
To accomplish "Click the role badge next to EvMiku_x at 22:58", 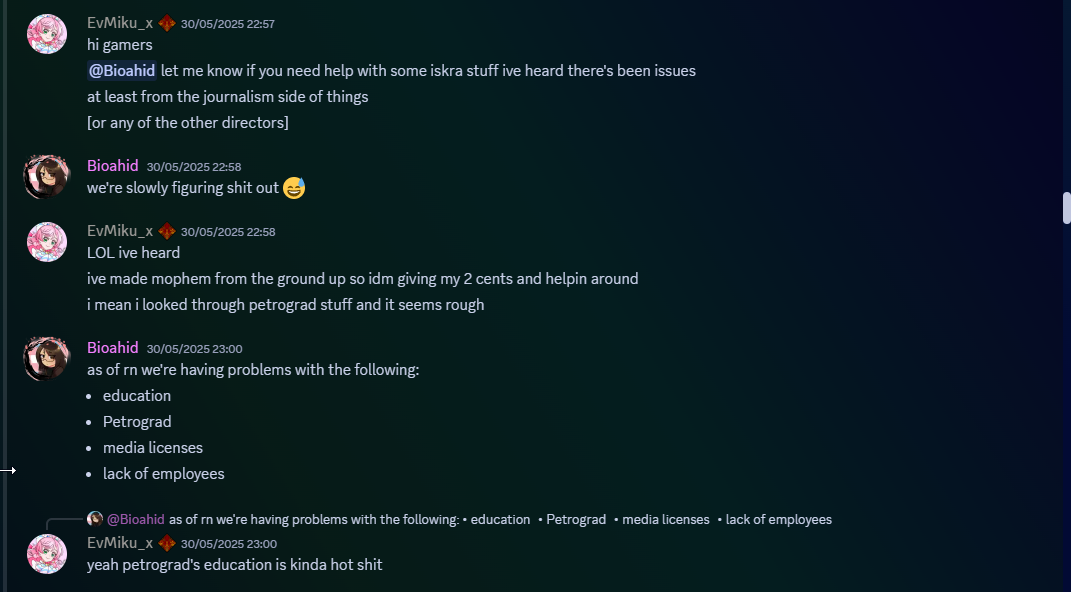I will 167,231.
